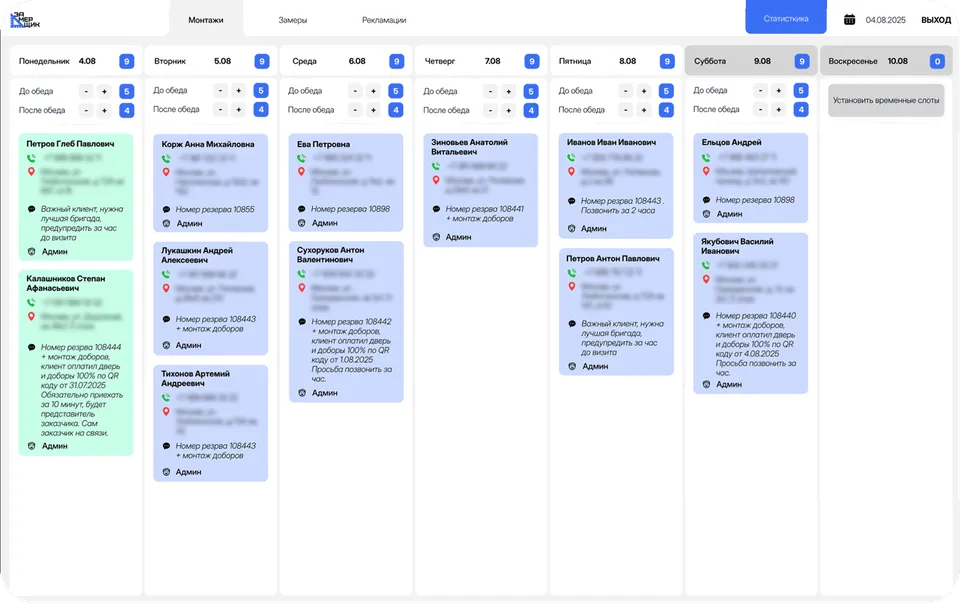Image resolution: width=960 pixels, height=603 pixels.
Task: Click phone icon on Иванов Иван Иванович card
Action: (571, 157)
